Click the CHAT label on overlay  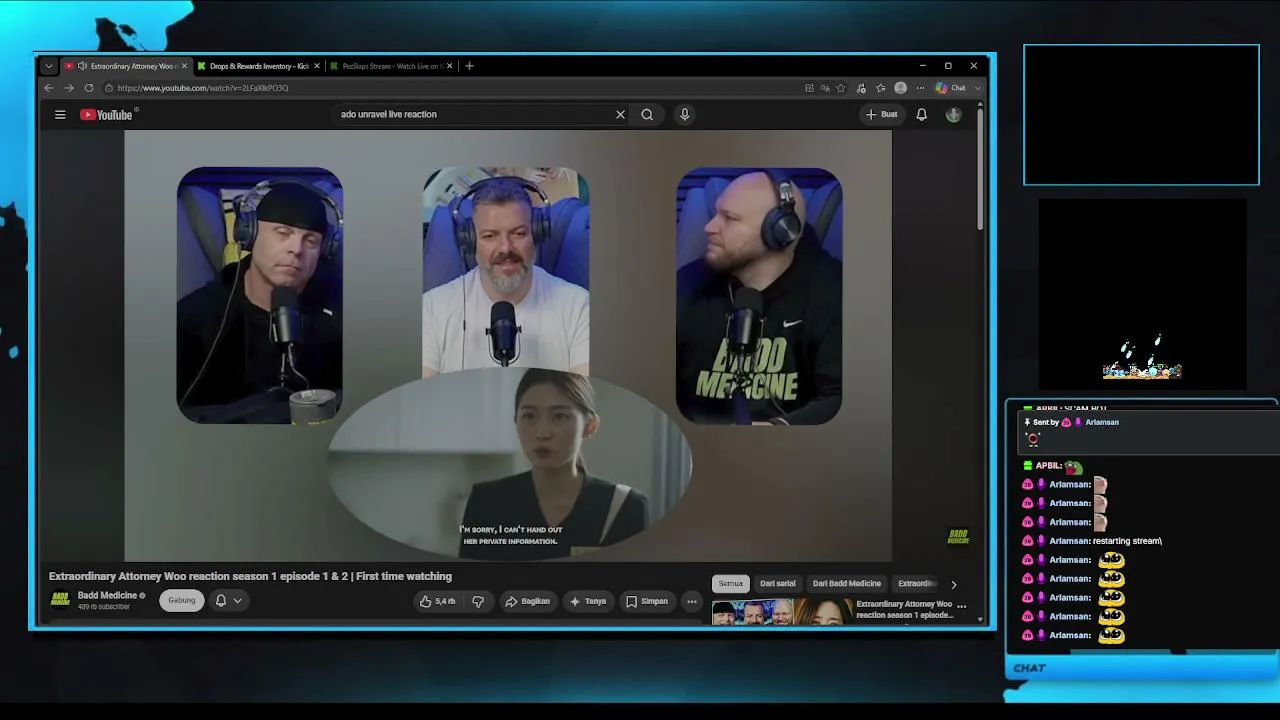click(1029, 668)
